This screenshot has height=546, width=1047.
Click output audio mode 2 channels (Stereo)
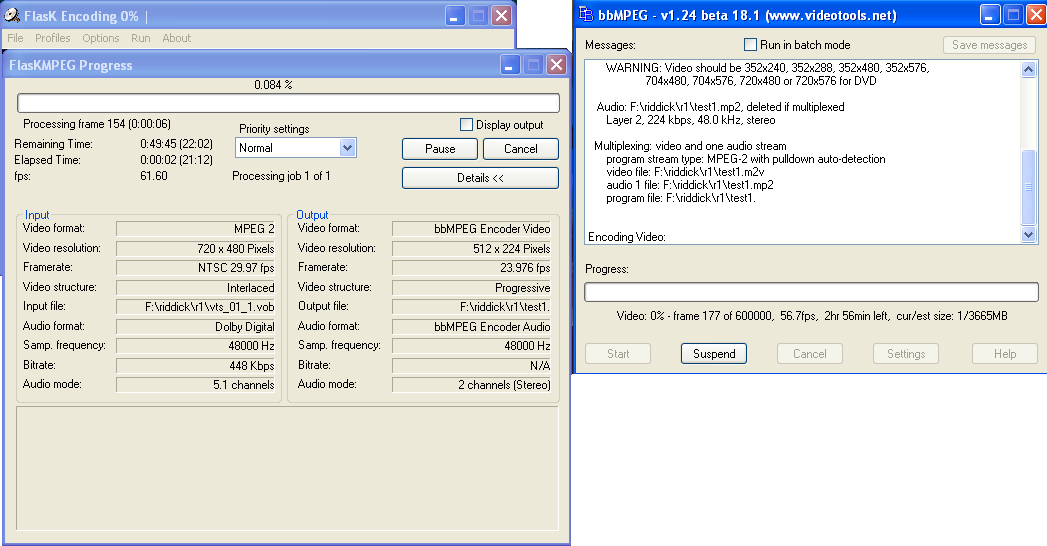point(471,385)
